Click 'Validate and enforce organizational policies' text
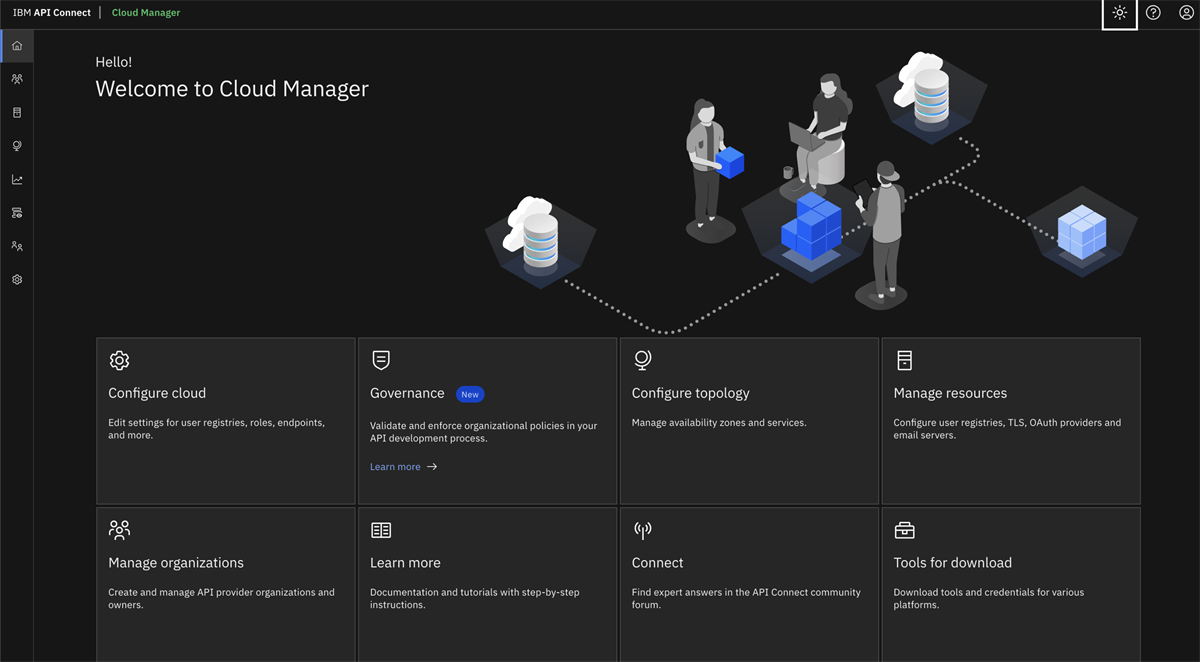The height and width of the screenshot is (662, 1200). coord(483,432)
